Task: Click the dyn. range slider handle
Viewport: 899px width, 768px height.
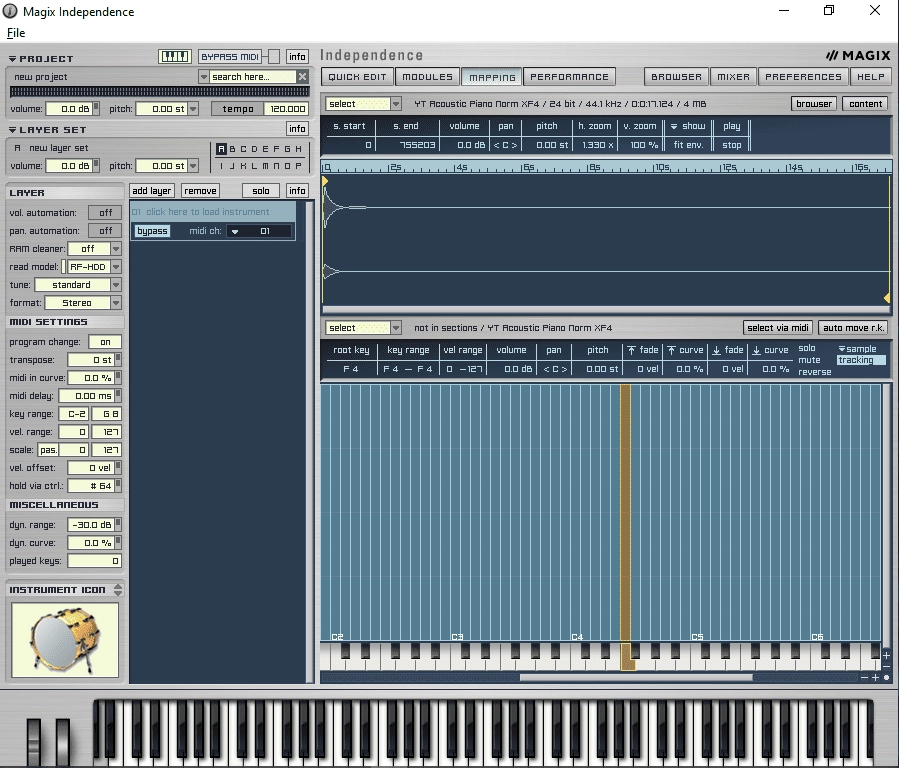Action: tap(118, 523)
